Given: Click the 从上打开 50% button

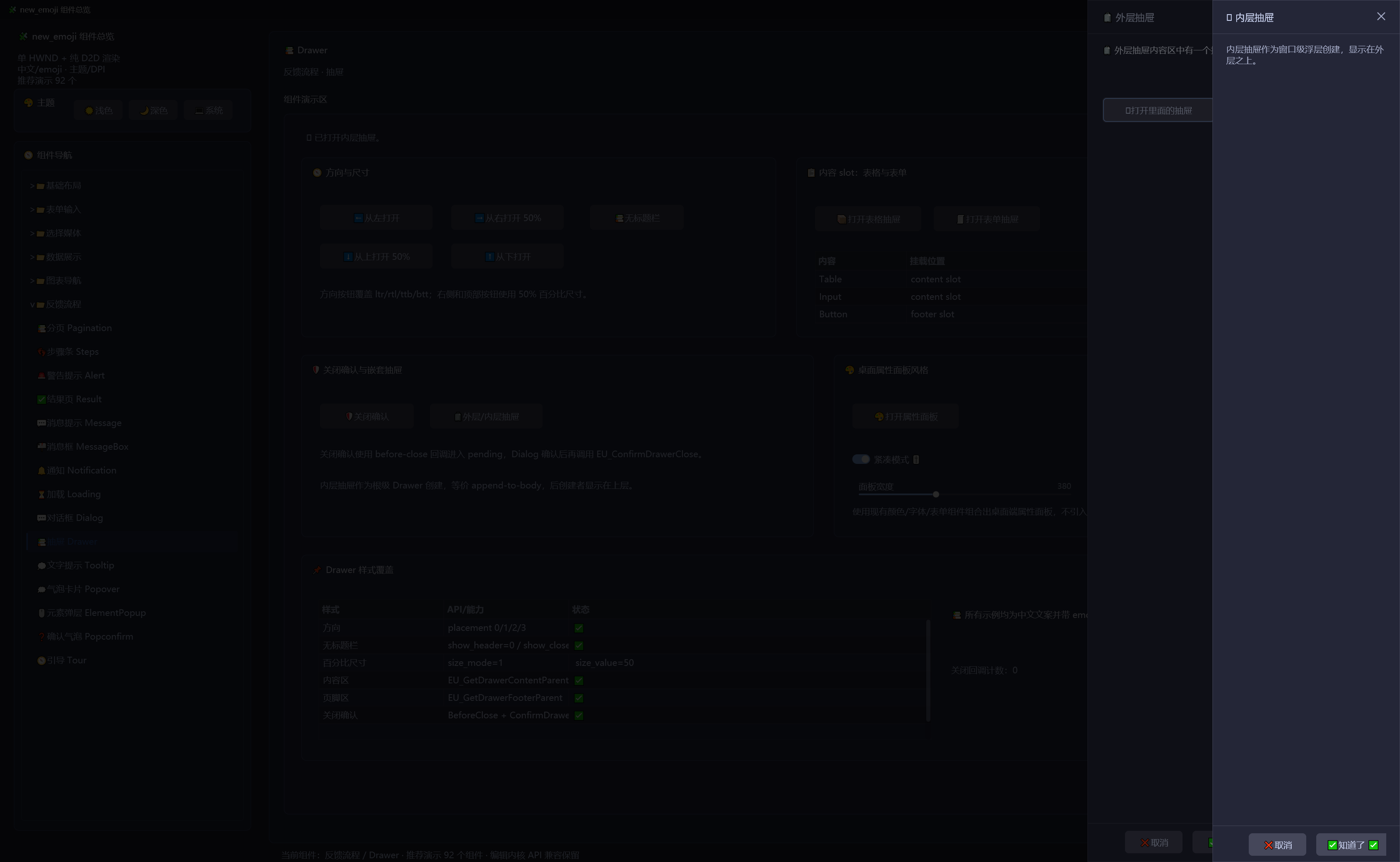Looking at the screenshot, I should click(x=376, y=257).
